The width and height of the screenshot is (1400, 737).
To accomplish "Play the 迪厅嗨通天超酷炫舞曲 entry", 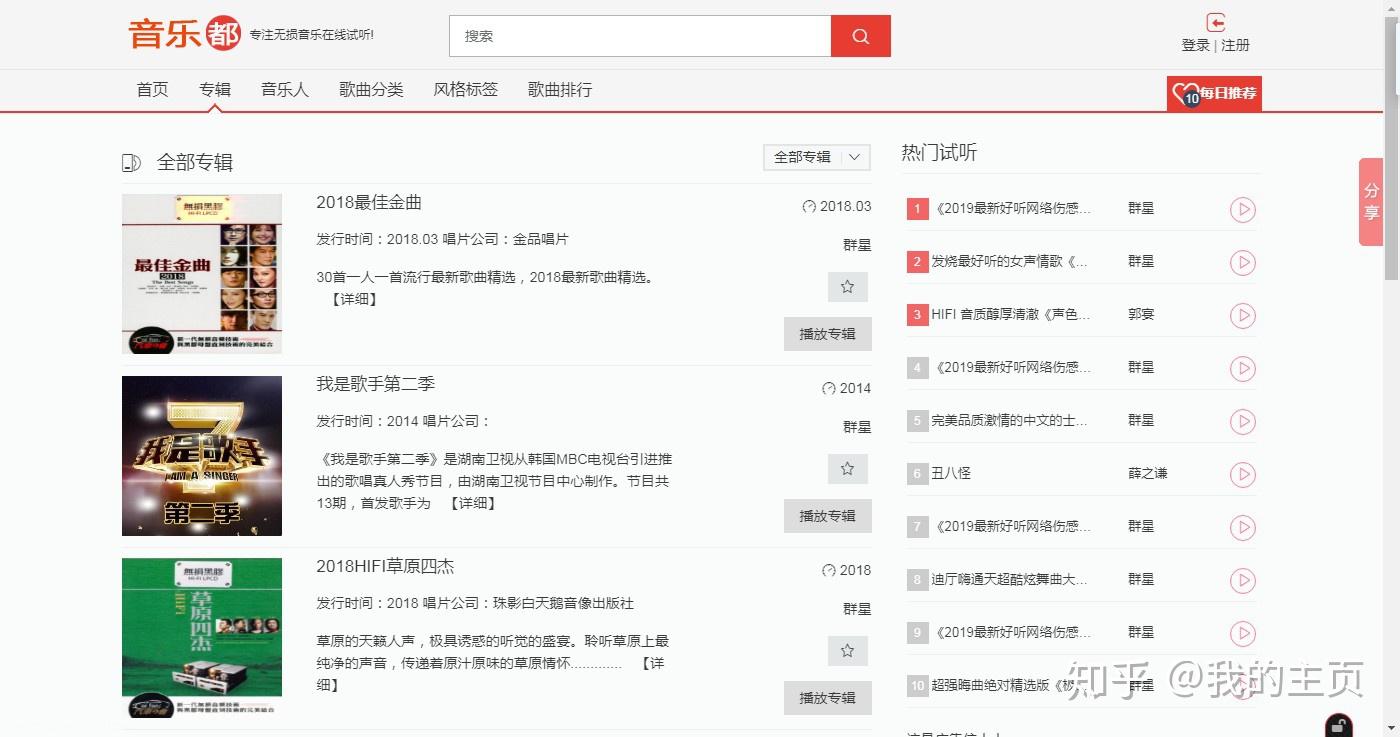I will [x=1243, y=580].
